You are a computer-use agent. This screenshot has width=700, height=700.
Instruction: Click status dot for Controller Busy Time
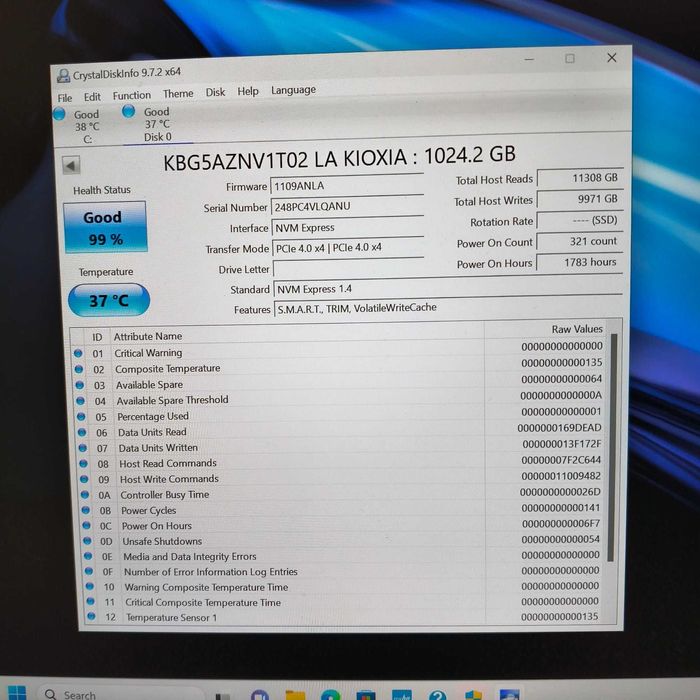pos(85,495)
